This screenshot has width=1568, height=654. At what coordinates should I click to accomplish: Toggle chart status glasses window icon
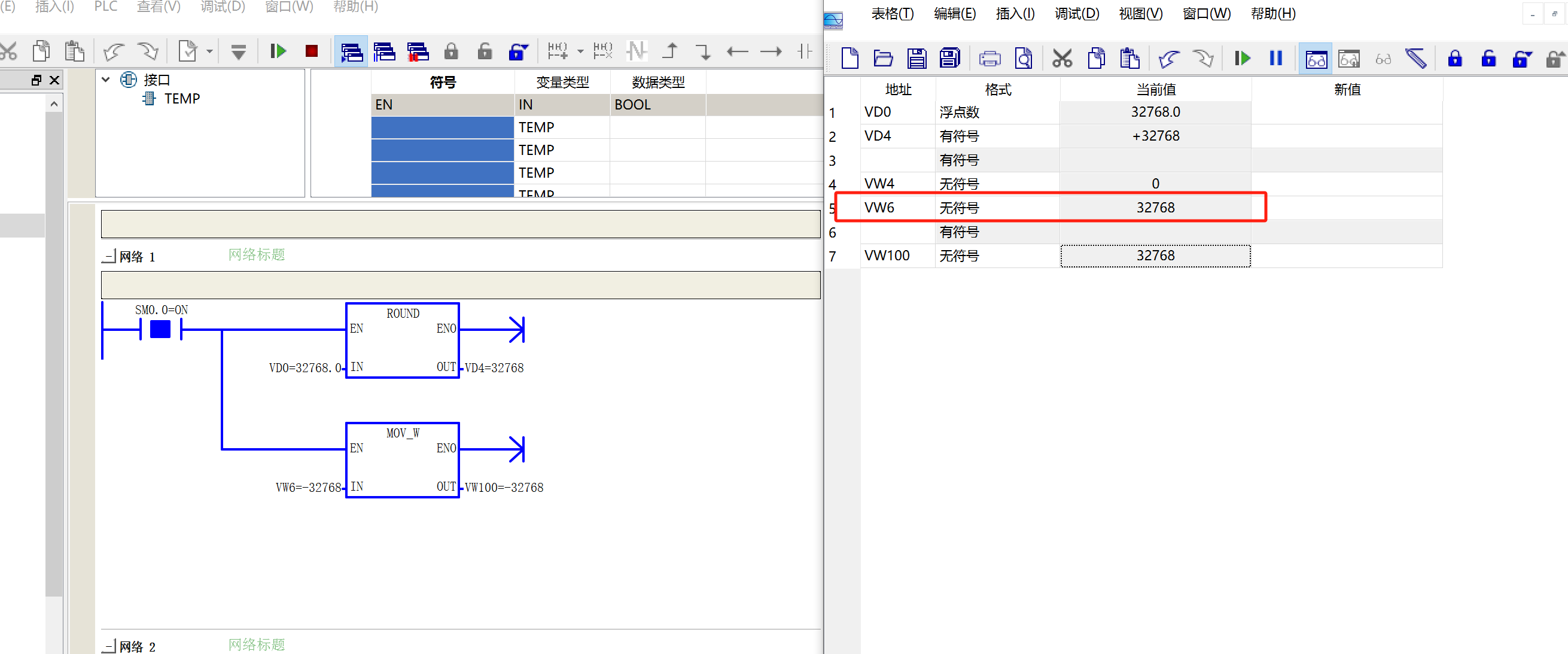point(1316,59)
